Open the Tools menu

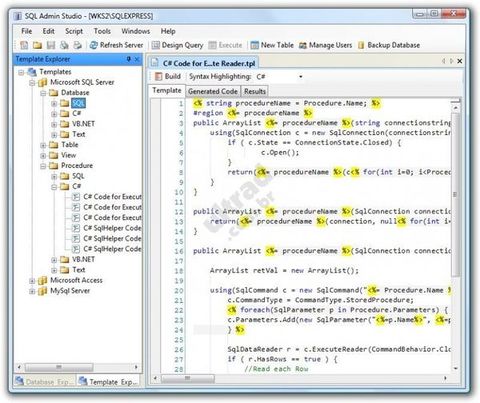pos(102,31)
